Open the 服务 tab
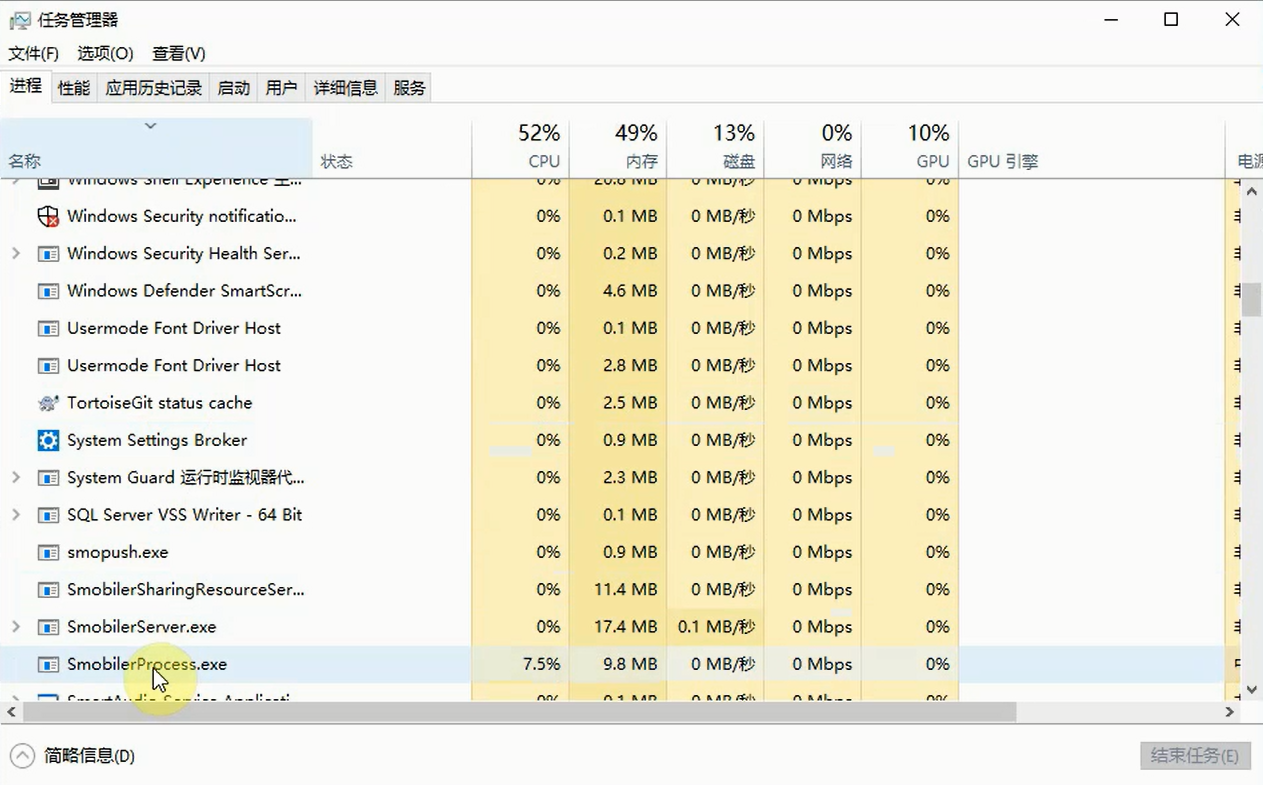The width and height of the screenshot is (1263, 785). tap(410, 88)
